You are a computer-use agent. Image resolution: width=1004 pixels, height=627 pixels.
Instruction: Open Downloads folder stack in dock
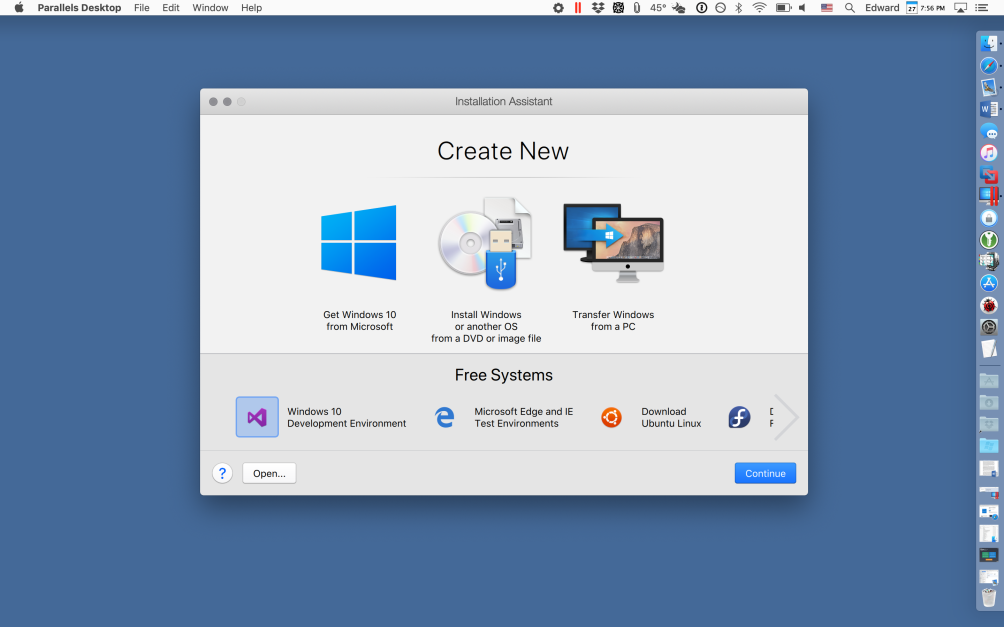(x=989, y=402)
